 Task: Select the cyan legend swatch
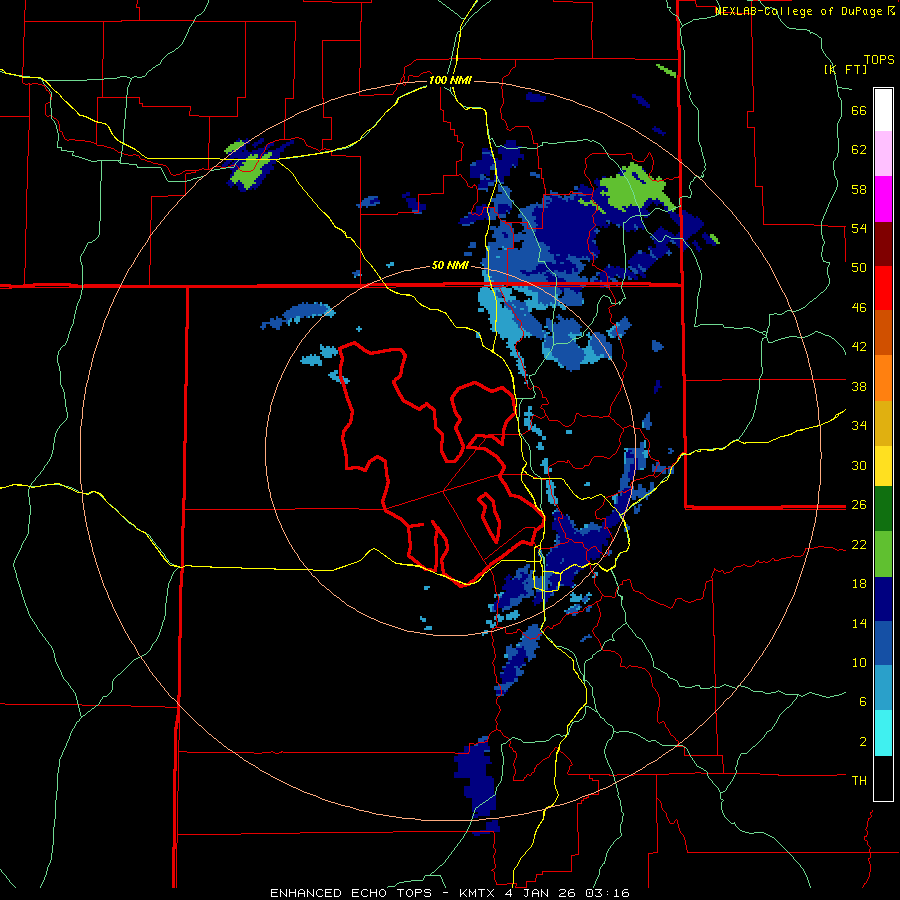coord(883,733)
